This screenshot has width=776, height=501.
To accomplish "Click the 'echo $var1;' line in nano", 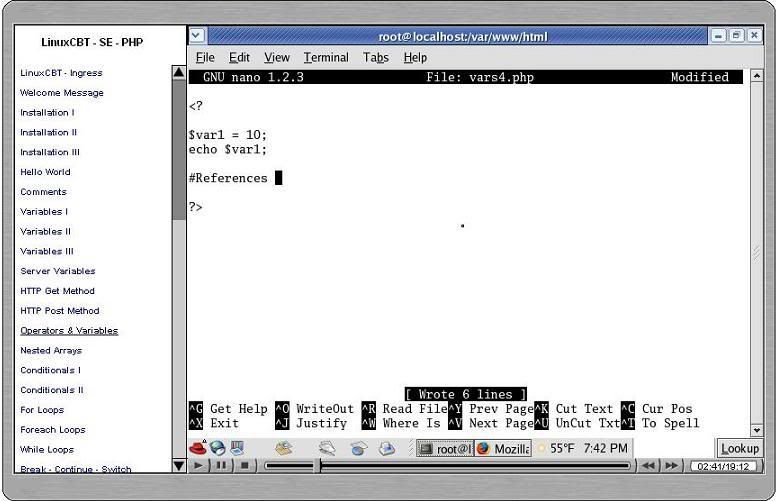I will click(228, 150).
